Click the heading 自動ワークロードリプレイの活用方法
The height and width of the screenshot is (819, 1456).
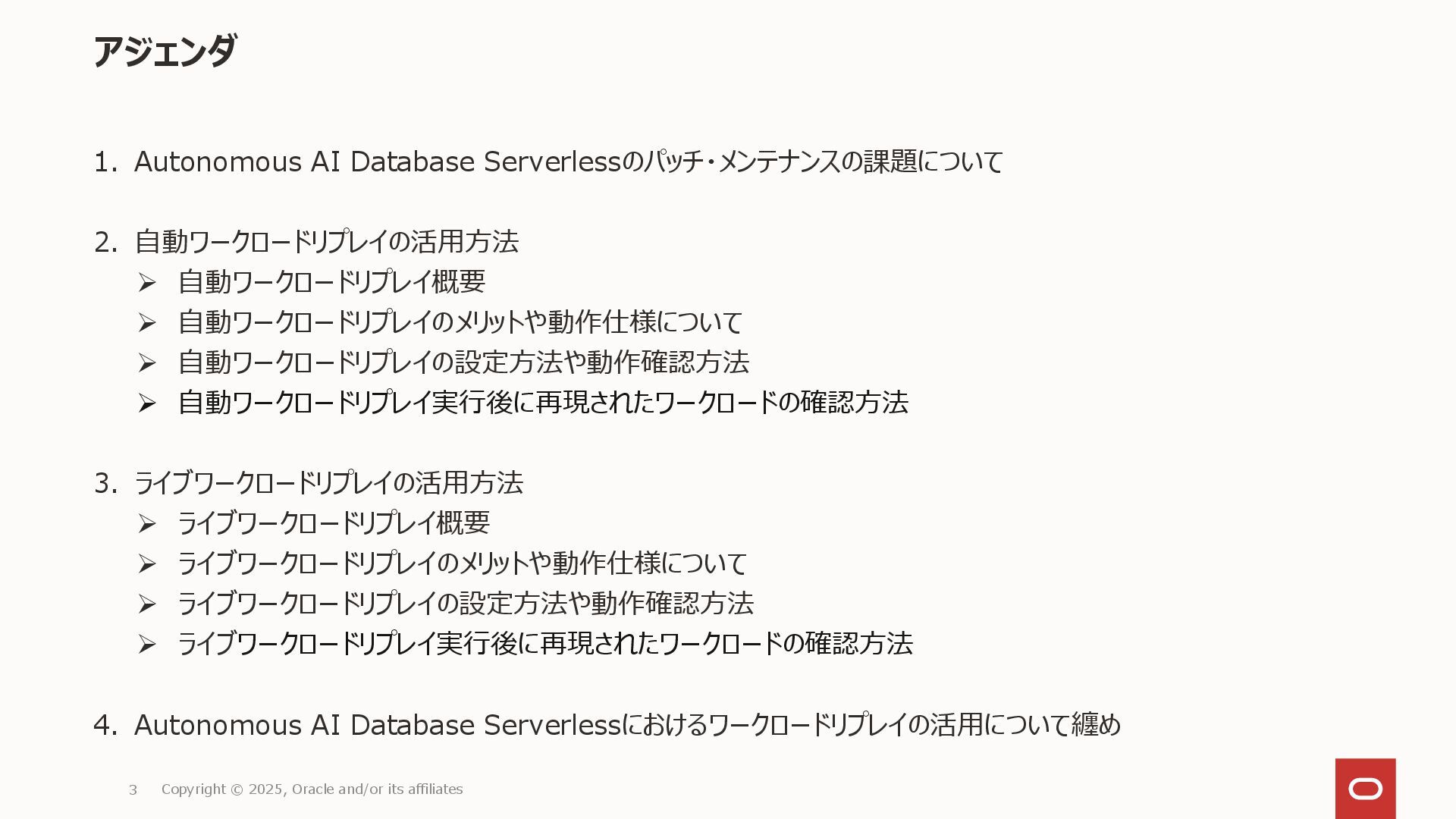click(326, 242)
